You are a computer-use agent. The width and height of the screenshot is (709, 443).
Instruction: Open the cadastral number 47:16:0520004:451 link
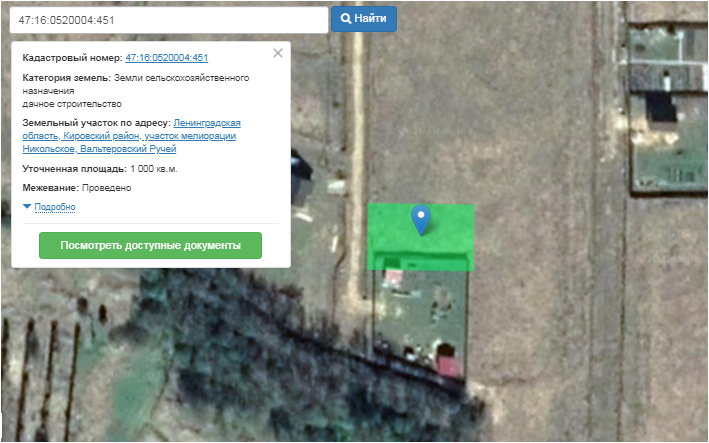coord(167,58)
